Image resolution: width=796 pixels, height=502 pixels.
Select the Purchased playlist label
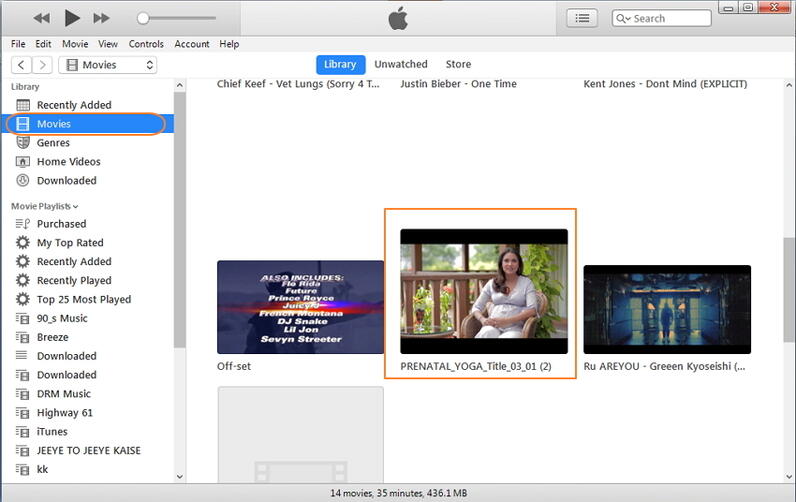point(61,224)
